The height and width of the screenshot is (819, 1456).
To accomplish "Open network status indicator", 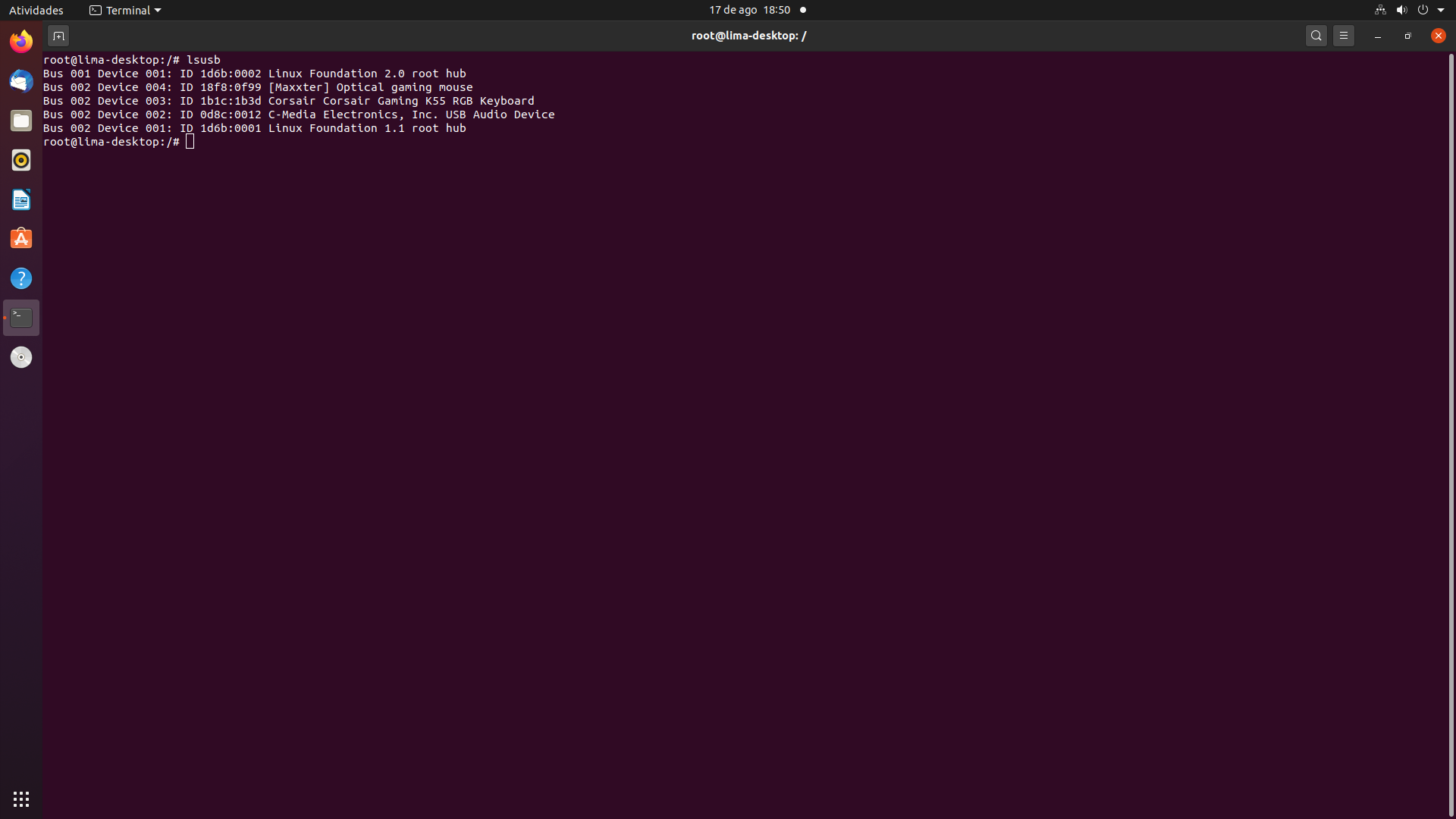I will (x=1380, y=10).
